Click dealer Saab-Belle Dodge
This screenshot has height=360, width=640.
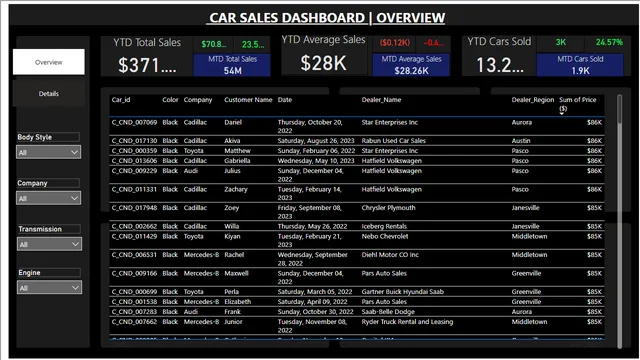point(388,312)
